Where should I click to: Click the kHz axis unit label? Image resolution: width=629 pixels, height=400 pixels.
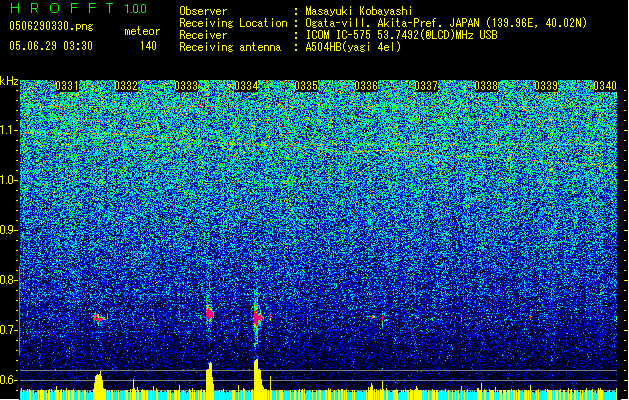click(x=9, y=81)
